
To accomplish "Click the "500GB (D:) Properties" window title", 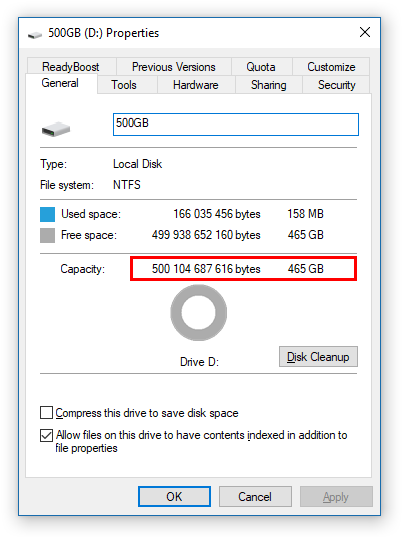I will coord(103,33).
